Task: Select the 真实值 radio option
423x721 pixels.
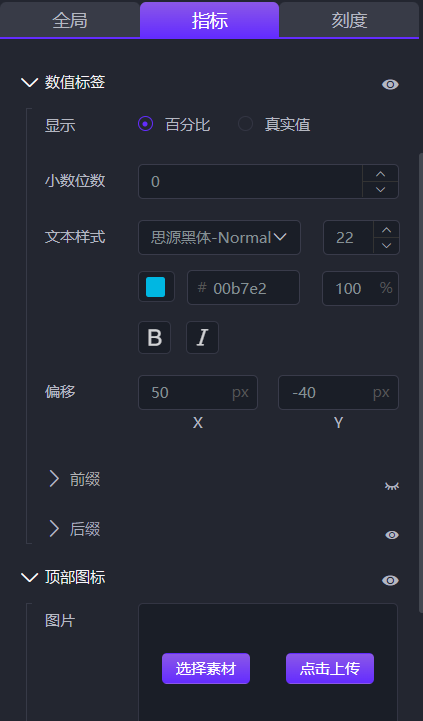Action: (246, 124)
